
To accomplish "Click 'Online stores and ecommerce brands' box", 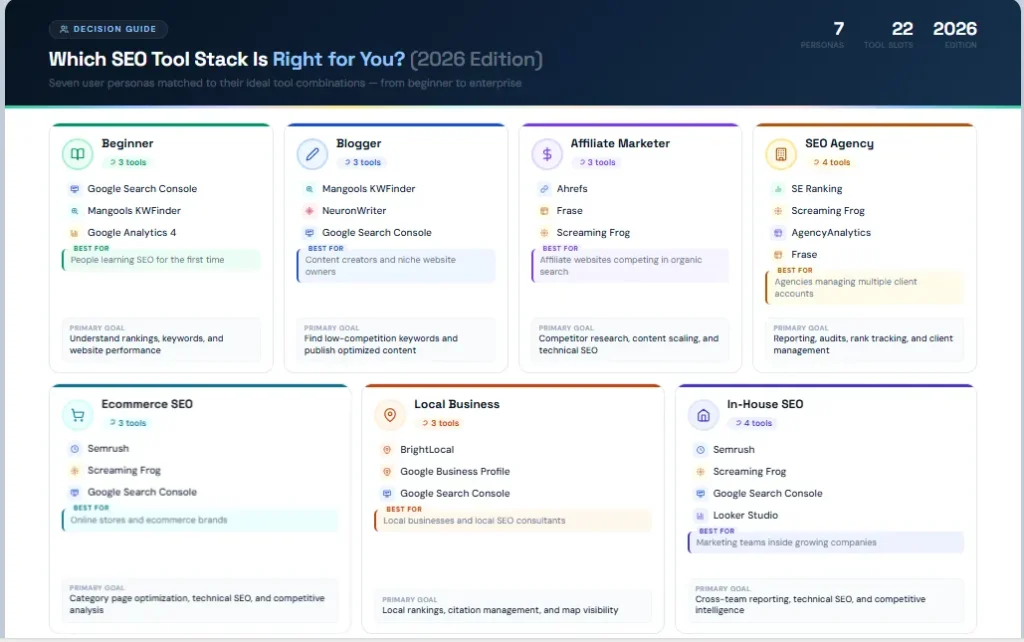I will [200, 520].
